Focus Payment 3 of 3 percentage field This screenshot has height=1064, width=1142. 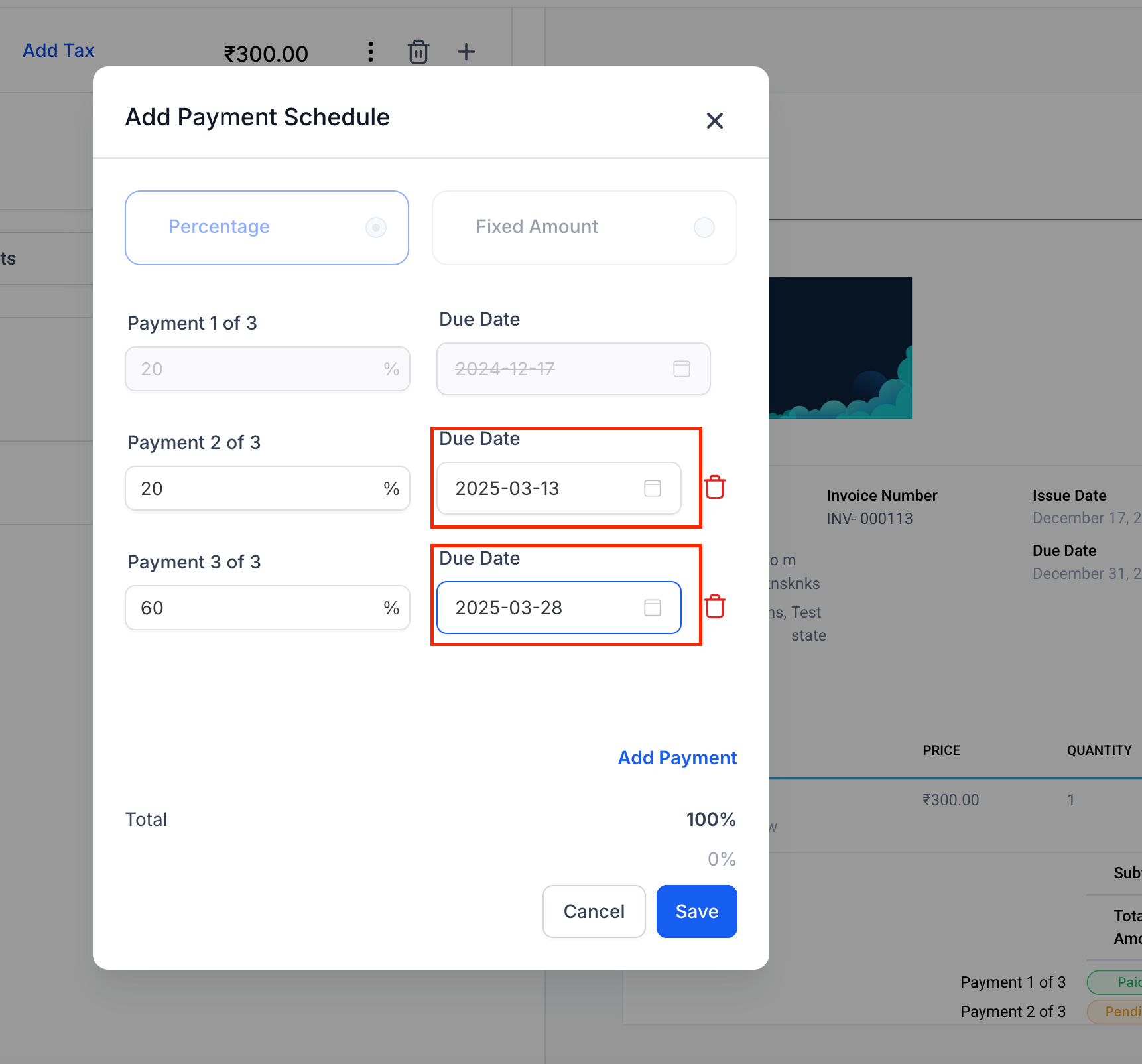(259, 608)
